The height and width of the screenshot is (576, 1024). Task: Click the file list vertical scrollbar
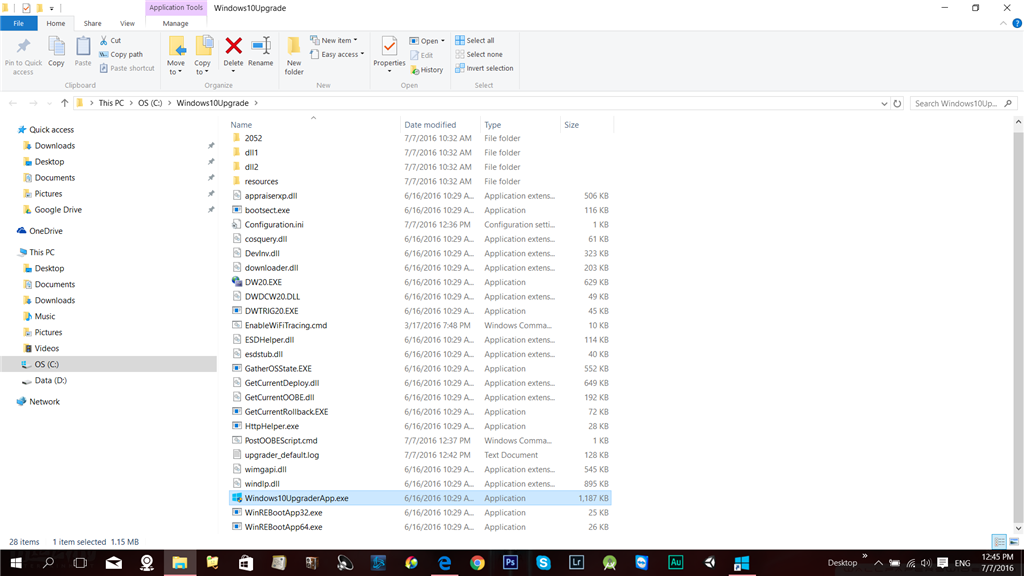point(1018,325)
